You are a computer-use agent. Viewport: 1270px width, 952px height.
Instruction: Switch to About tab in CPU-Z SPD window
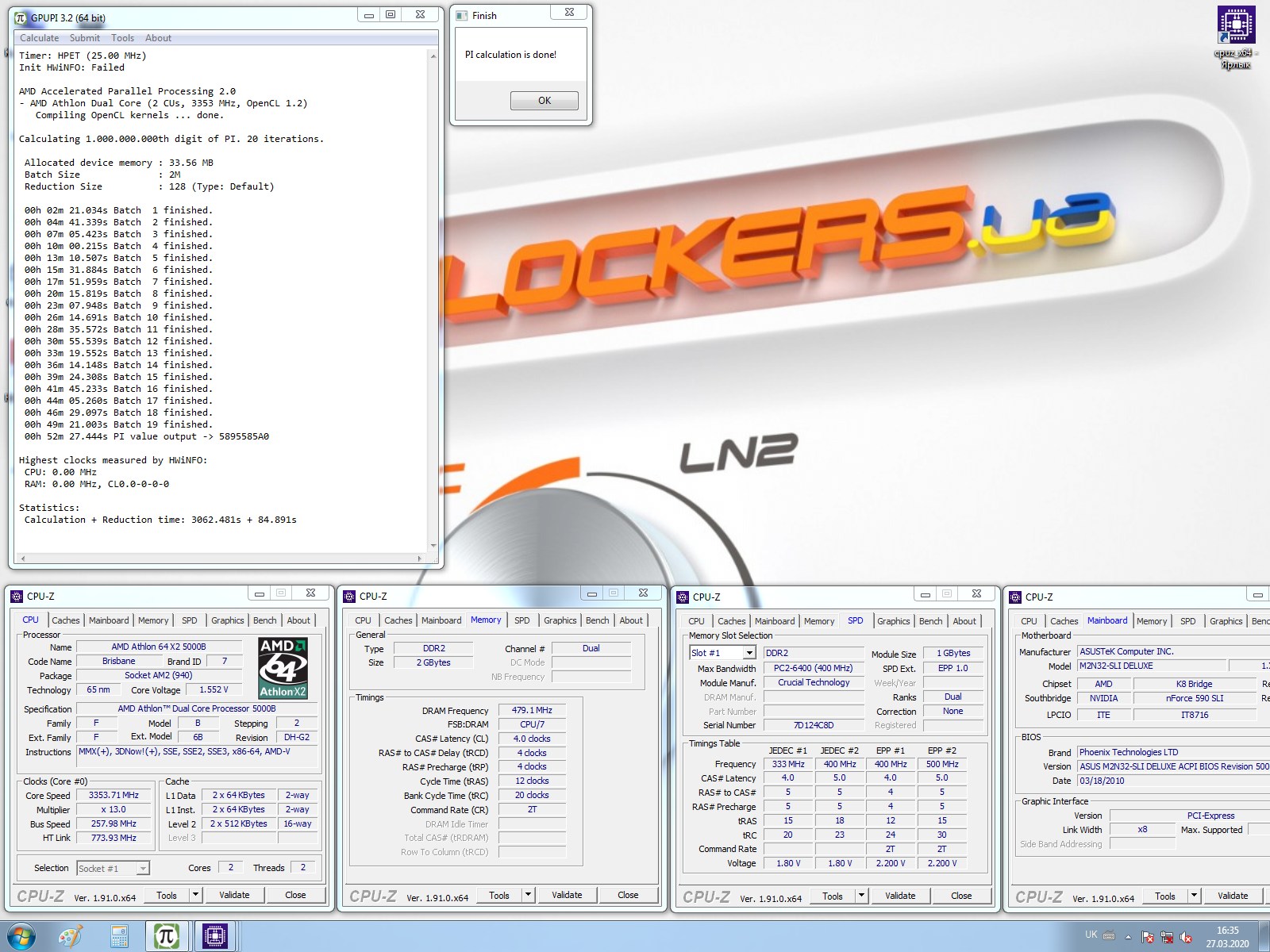[964, 621]
